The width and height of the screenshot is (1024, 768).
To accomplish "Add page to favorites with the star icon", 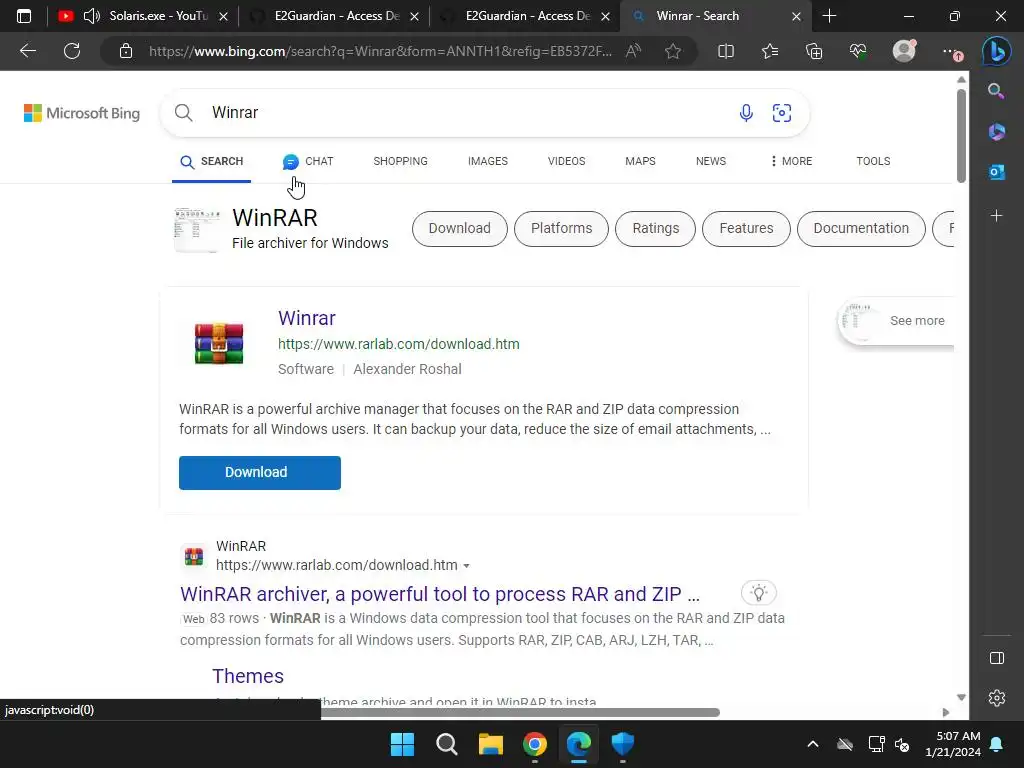I will [673, 51].
